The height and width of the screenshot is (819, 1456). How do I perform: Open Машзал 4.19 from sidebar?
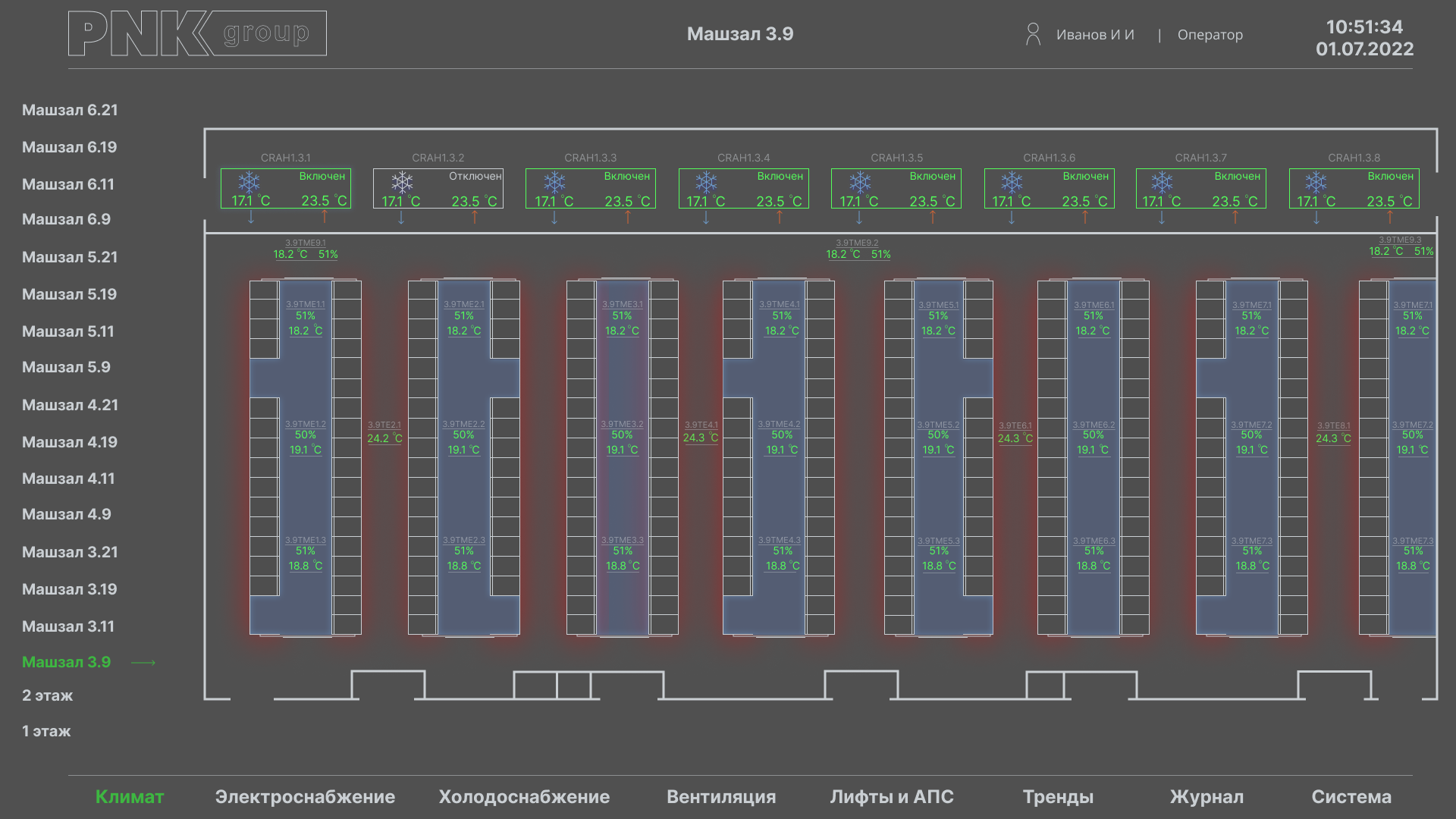70,443
